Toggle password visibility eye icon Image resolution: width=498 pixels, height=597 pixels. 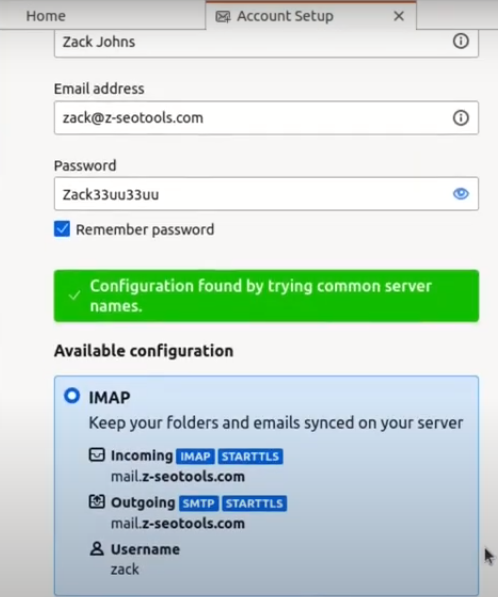461,194
